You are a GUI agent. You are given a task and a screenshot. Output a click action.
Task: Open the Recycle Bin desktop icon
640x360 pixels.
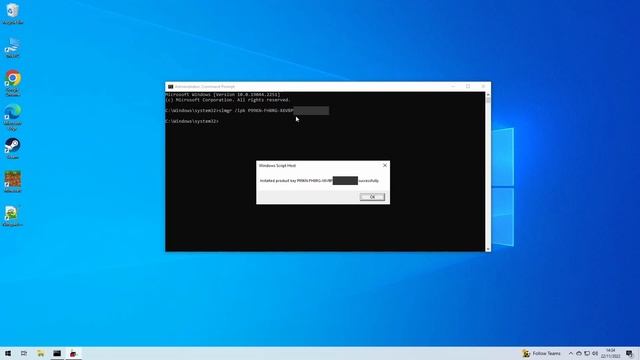click(13, 14)
